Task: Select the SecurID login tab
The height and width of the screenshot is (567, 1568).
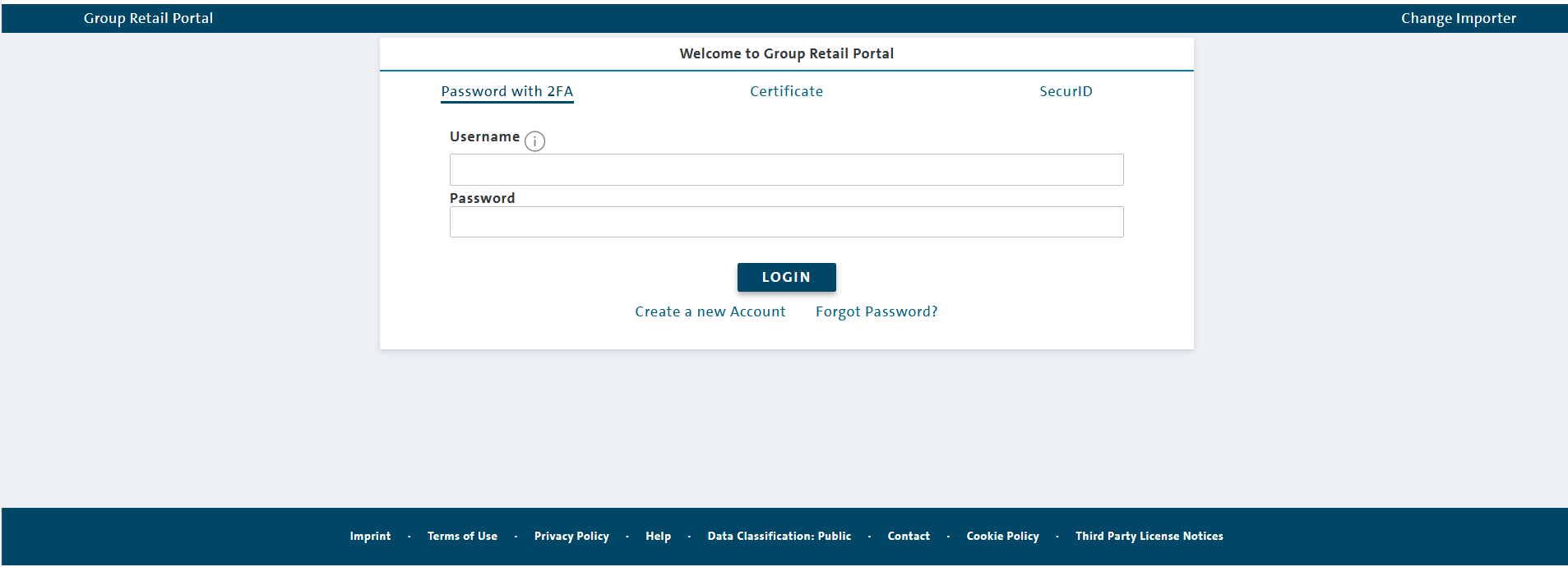Action: 1066,91
